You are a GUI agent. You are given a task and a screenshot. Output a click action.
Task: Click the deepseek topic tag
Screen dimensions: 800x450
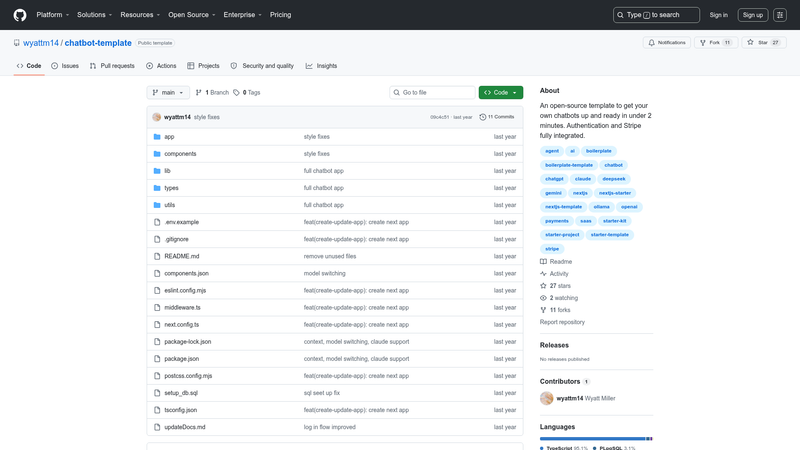click(x=614, y=179)
